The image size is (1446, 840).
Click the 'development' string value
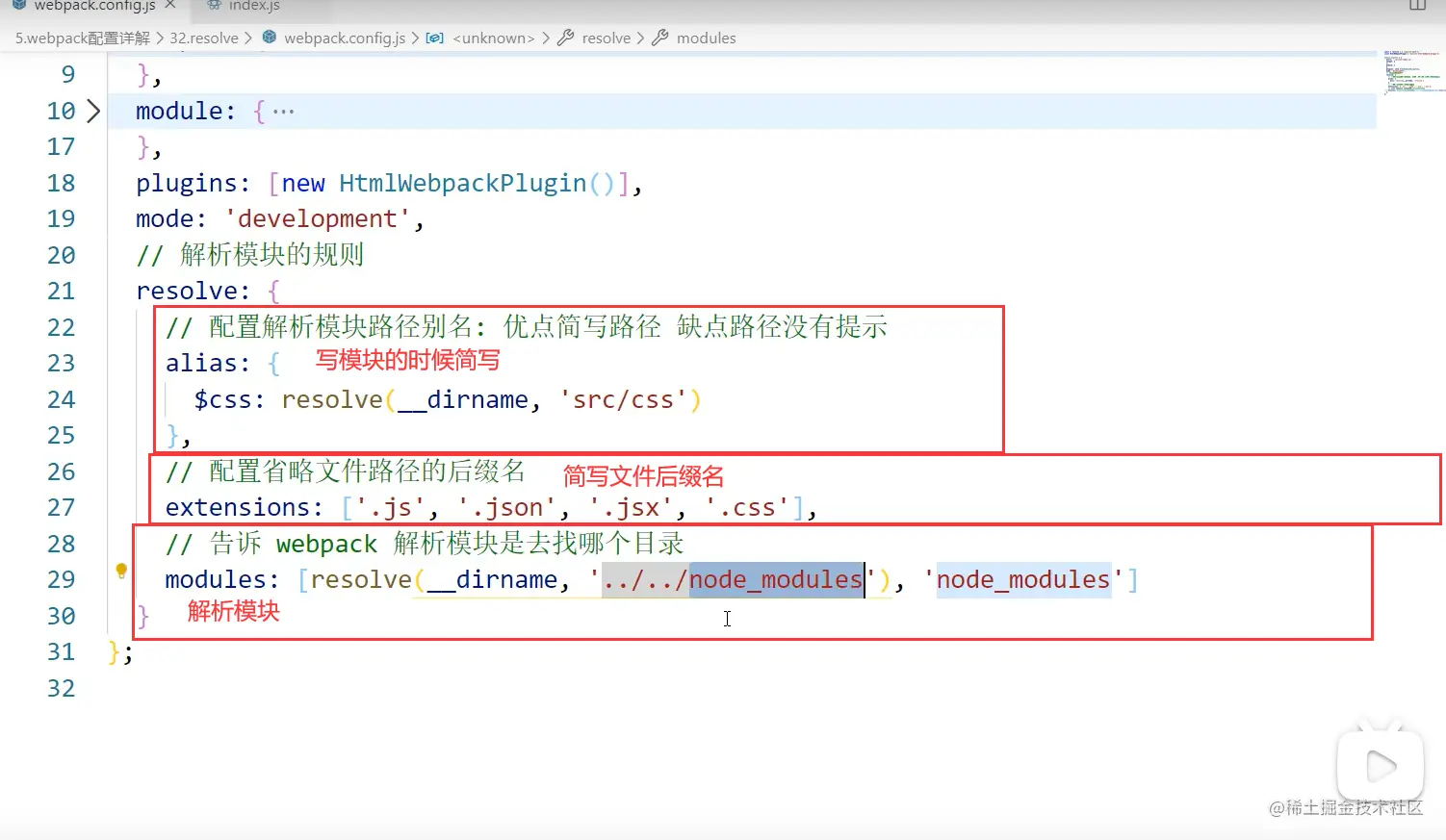[318, 219]
